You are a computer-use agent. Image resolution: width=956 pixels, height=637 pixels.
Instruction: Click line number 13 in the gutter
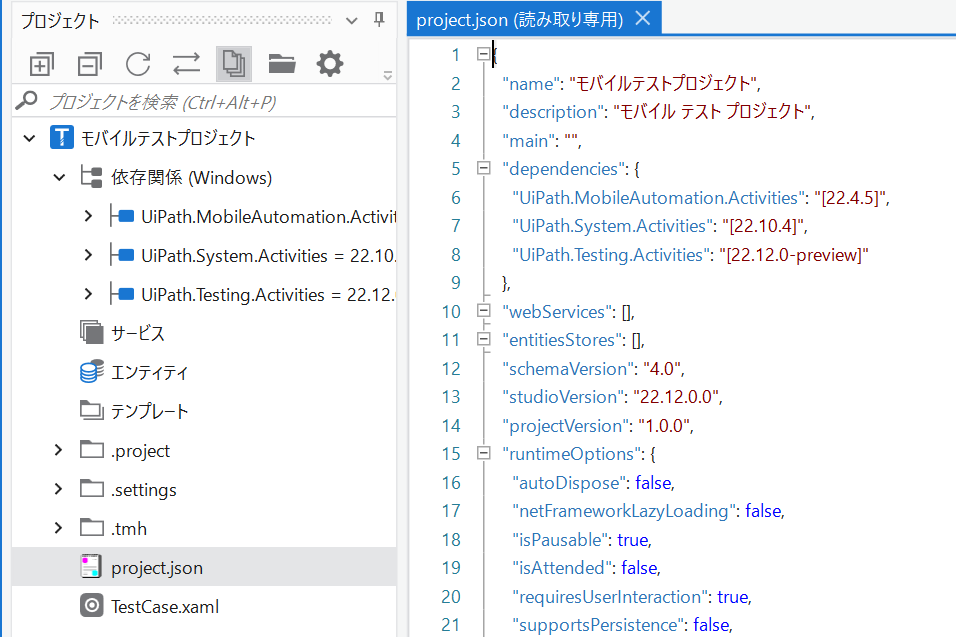(451, 397)
